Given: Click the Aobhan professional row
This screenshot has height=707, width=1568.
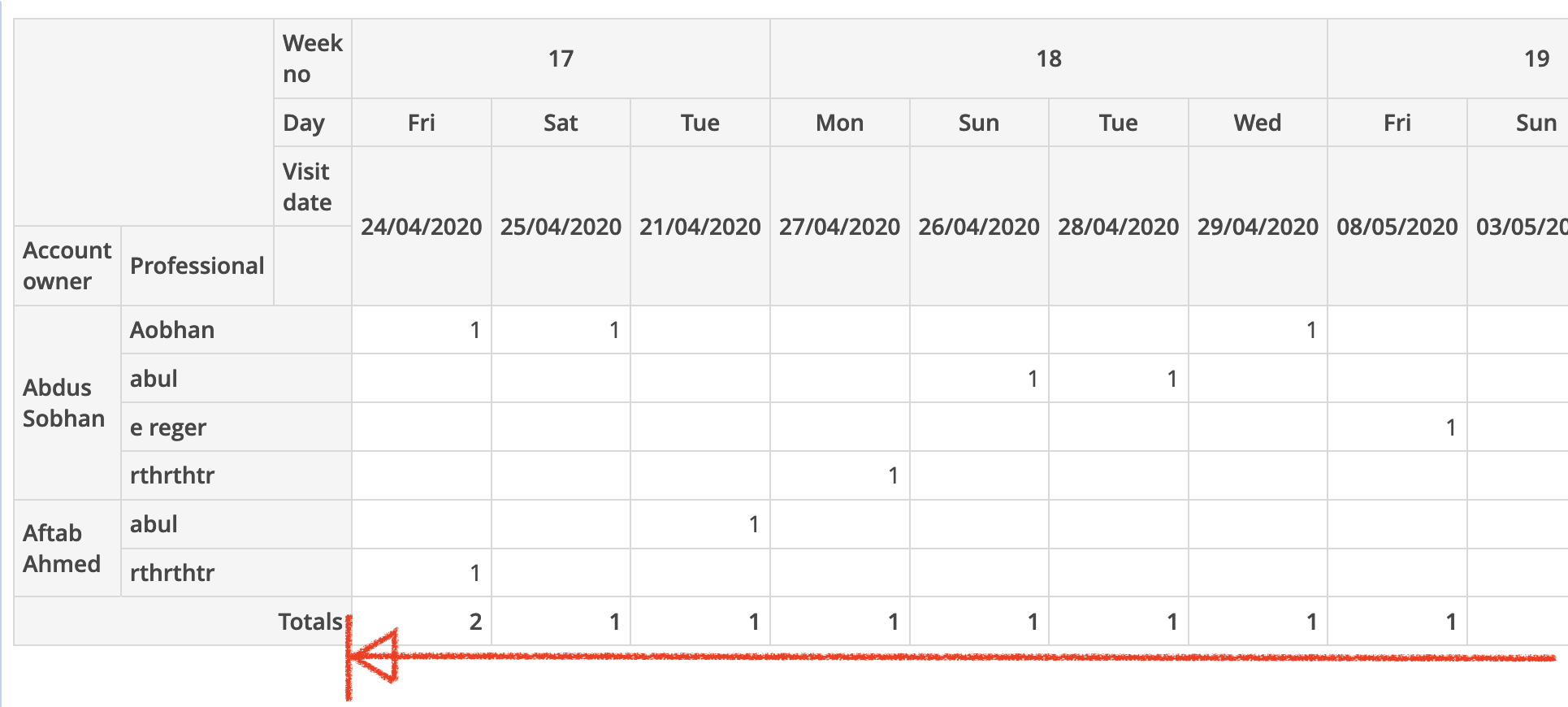Looking at the screenshot, I should tap(236, 330).
